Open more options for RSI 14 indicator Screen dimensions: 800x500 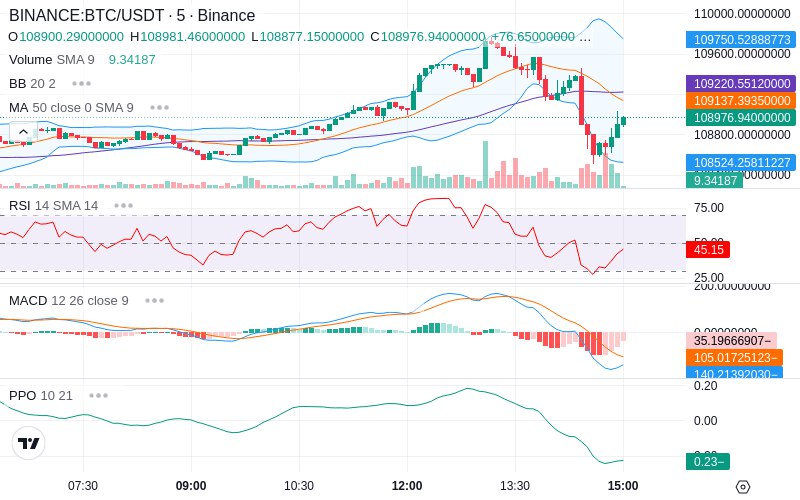123,206
